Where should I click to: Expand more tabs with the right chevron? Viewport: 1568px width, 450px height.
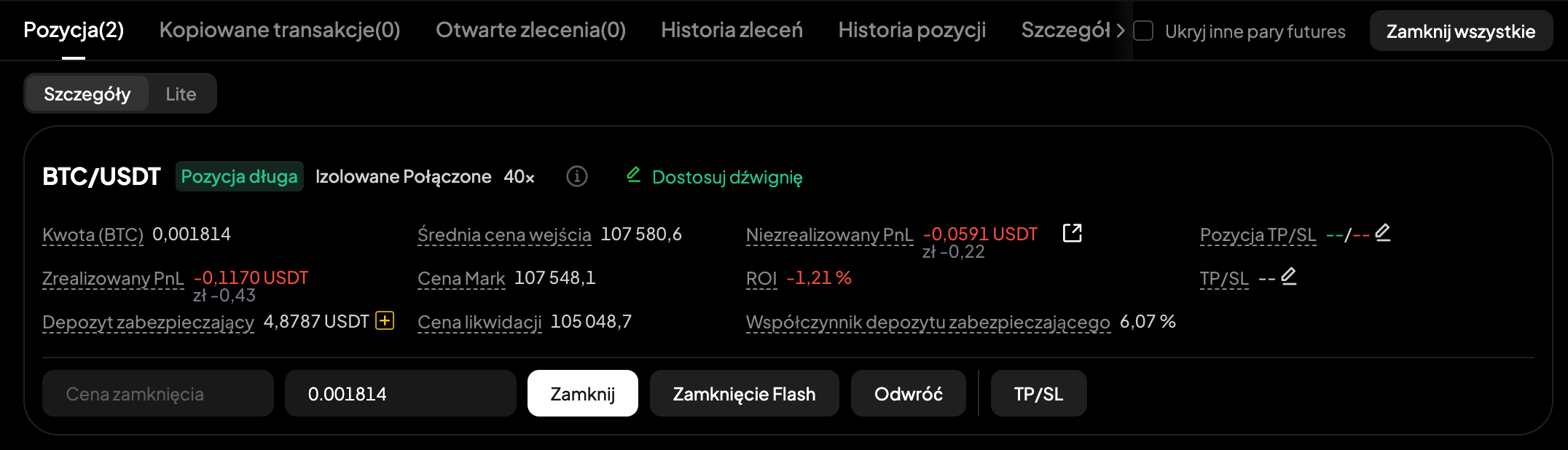pyautogui.click(x=1121, y=31)
